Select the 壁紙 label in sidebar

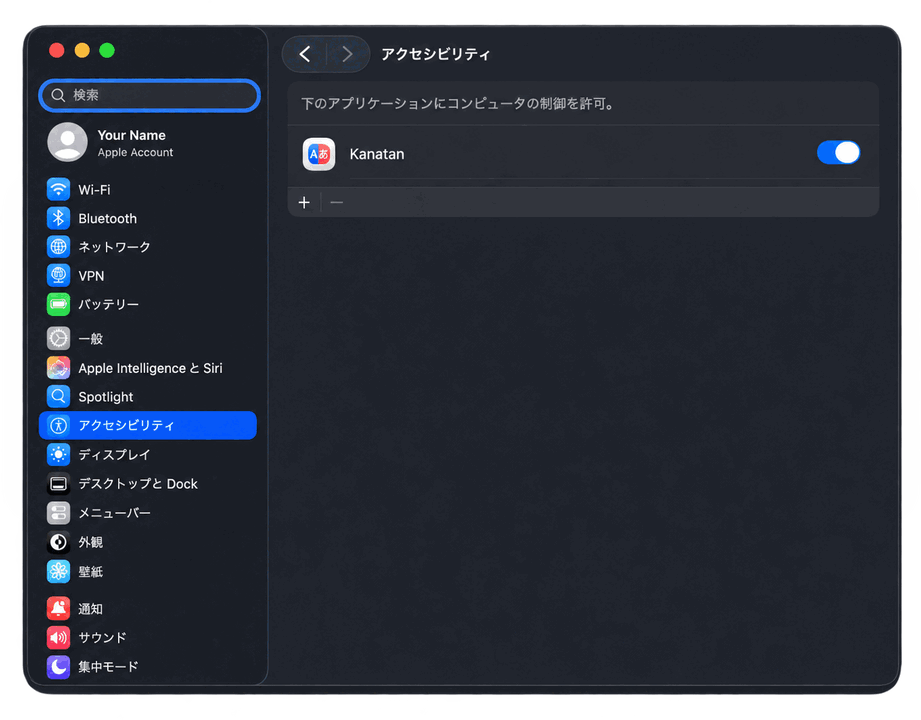[x=90, y=571]
